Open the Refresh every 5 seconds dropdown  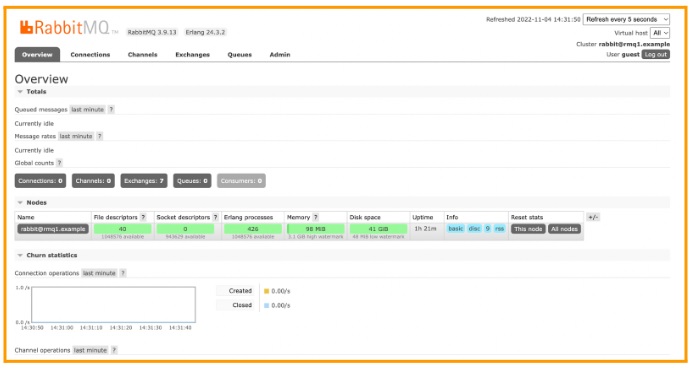[x=626, y=19]
